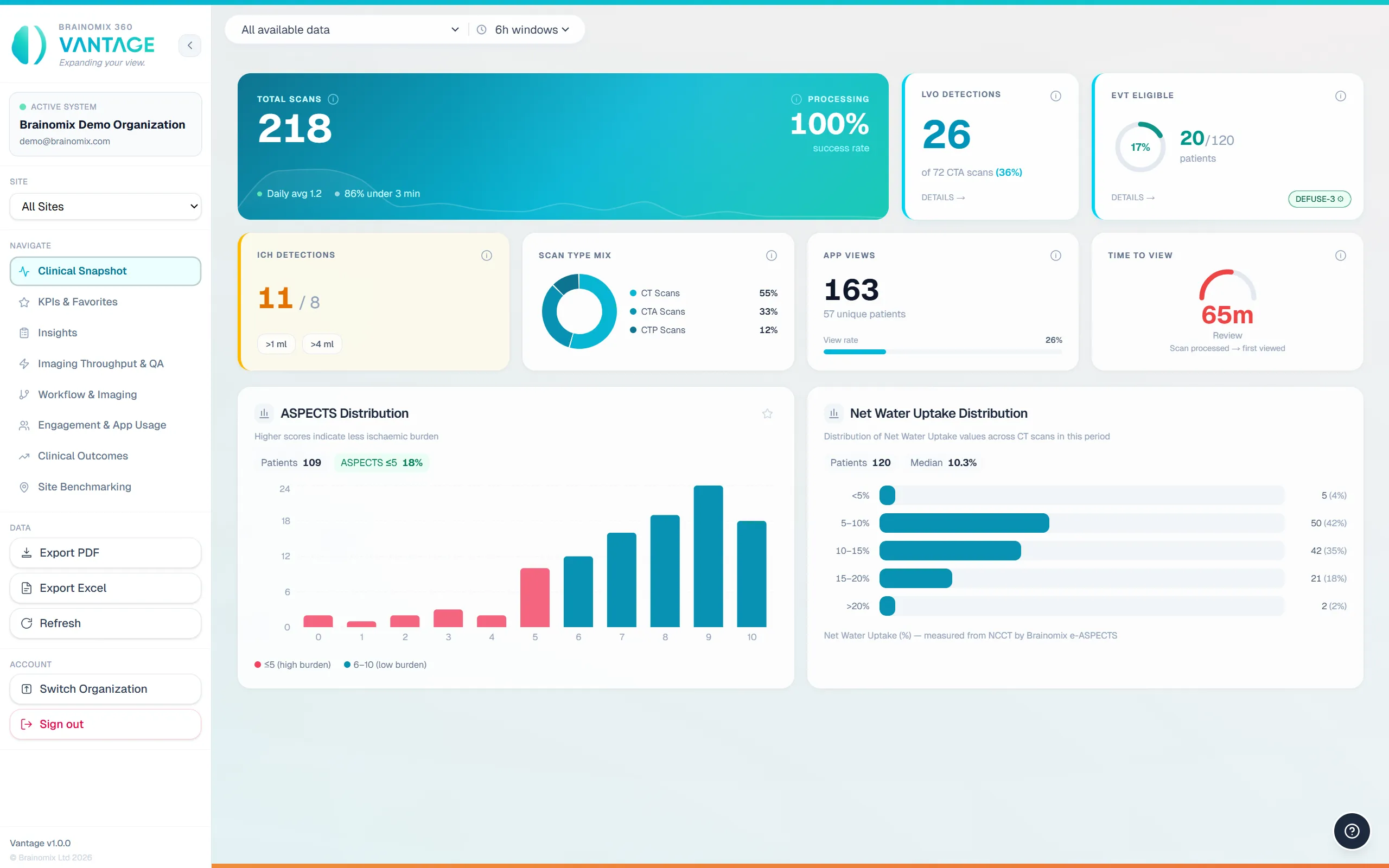Click the ASPECTS Distribution bar chart icon
The height and width of the screenshot is (868, 1389).
pyautogui.click(x=264, y=413)
